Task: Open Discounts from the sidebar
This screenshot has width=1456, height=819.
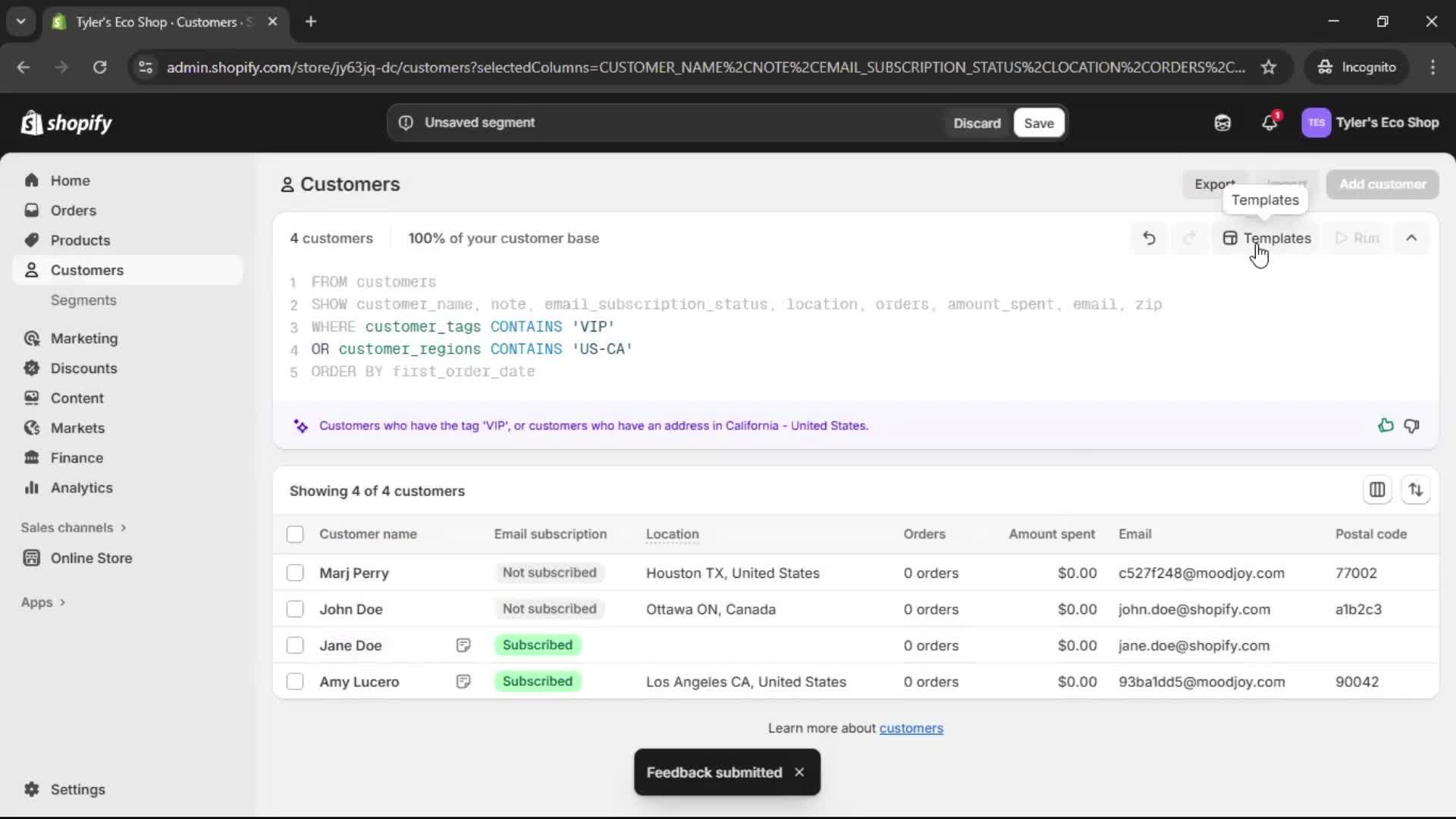Action: tap(84, 368)
